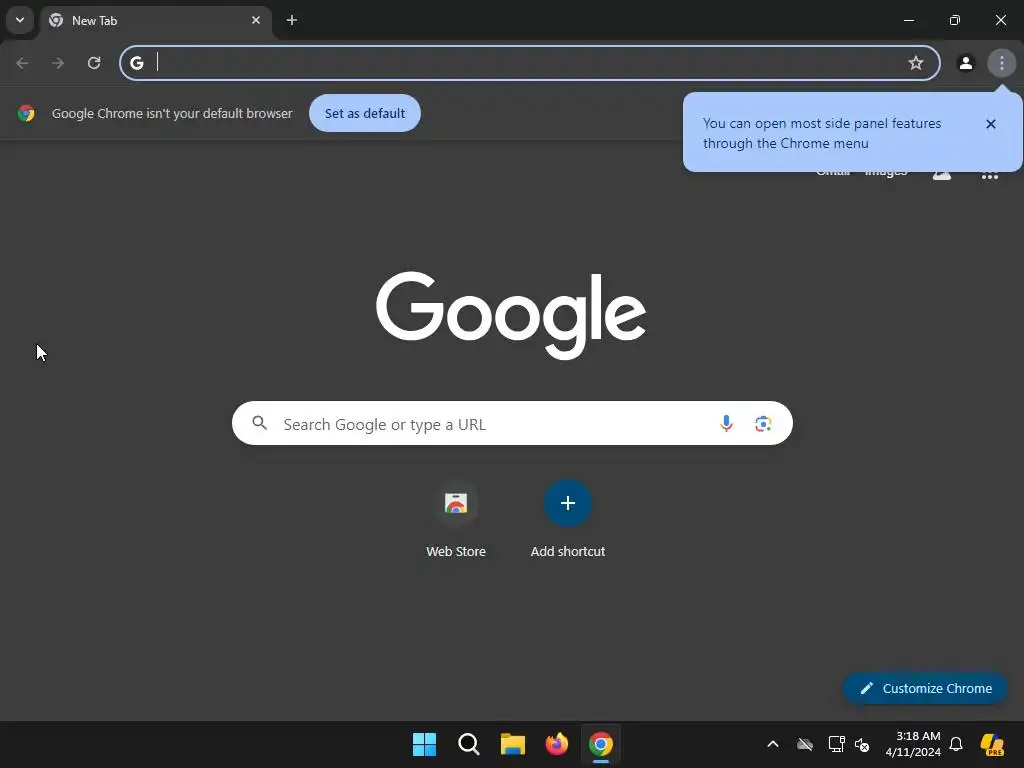Click the Google logo

[x=511, y=315]
